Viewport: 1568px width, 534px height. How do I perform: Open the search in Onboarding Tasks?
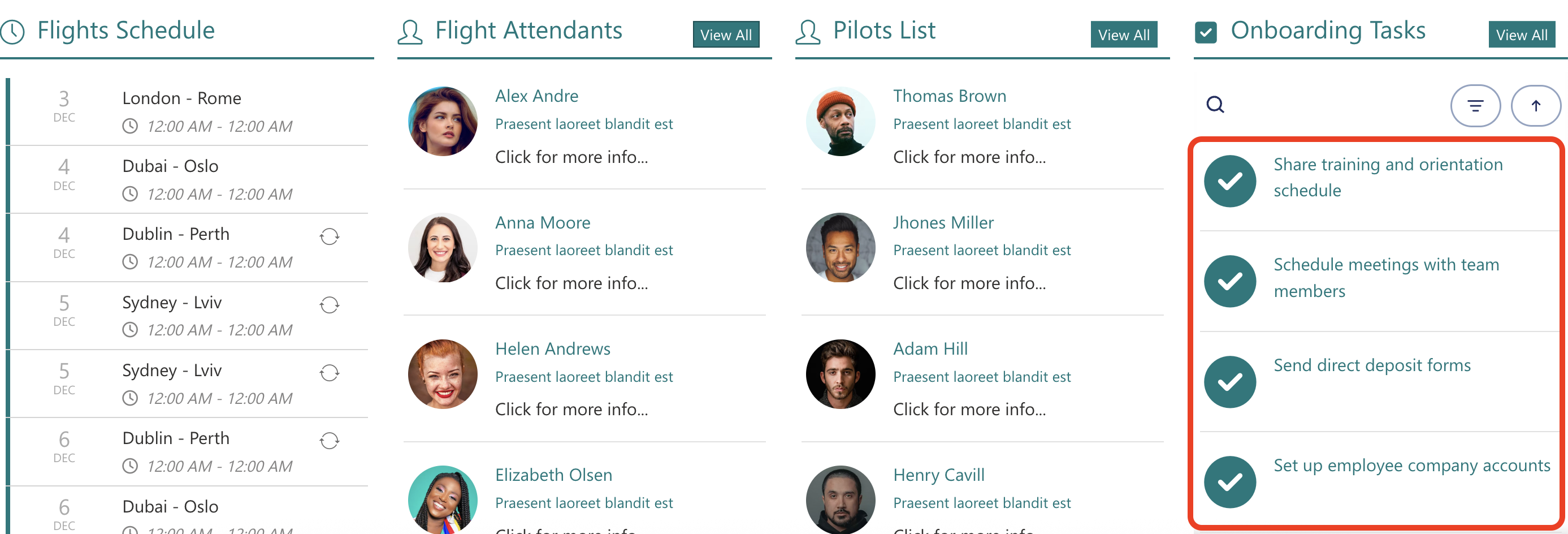point(1215,105)
